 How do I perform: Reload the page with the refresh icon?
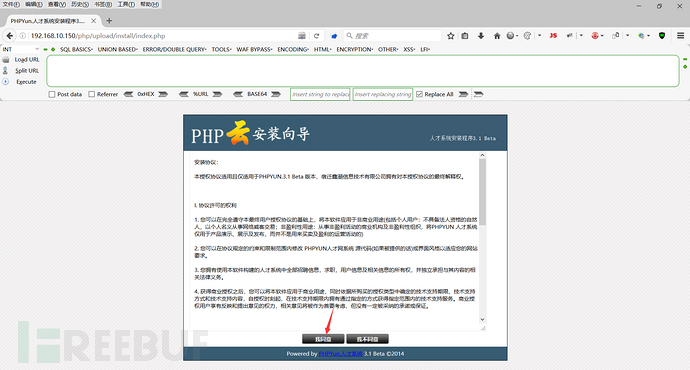coord(316,36)
